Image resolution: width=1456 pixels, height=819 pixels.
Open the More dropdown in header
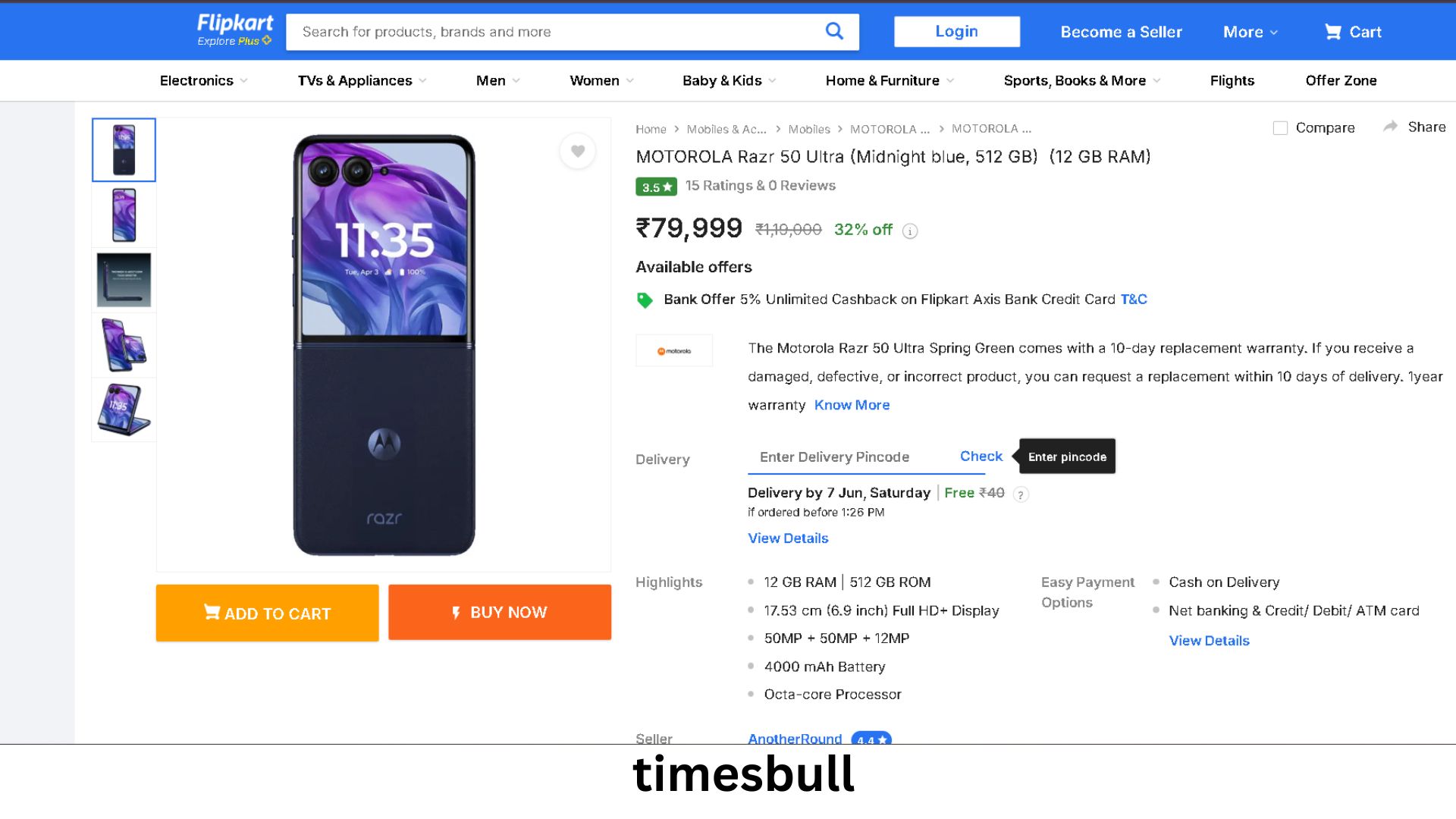click(x=1250, y=32)
